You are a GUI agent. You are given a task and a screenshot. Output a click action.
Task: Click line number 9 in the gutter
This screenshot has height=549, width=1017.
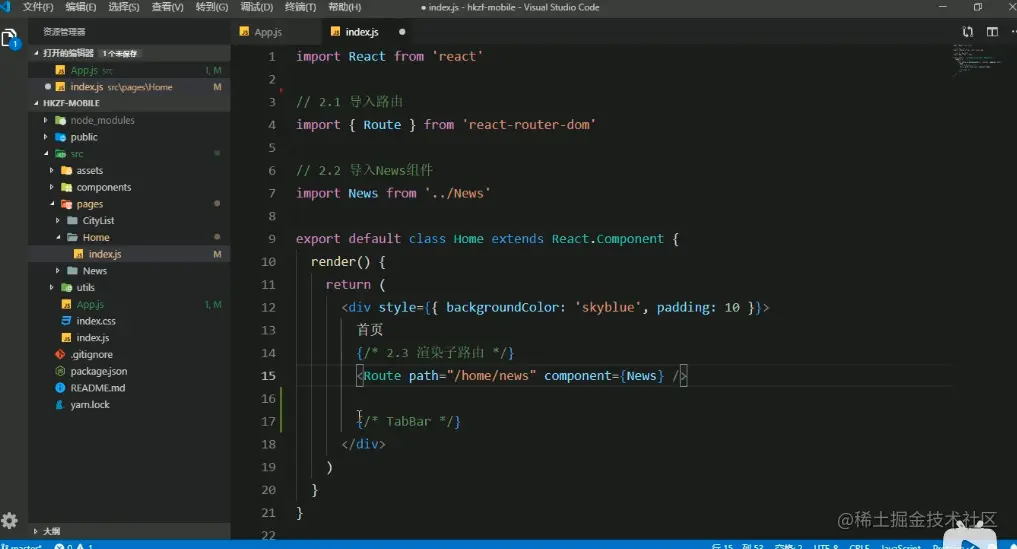(x=272, y=239)
